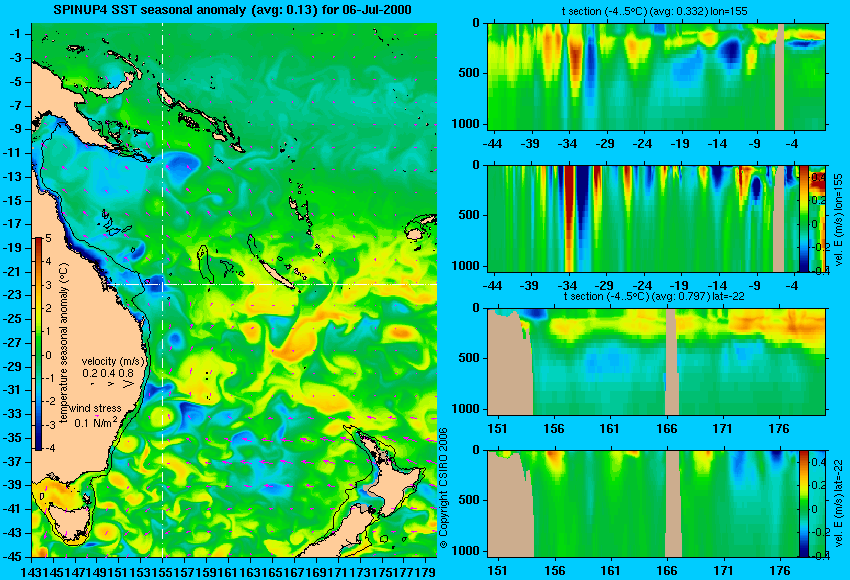
Task: Pick the 0.8 value in velocity arrow legend
Action: (x=126, y=373)
